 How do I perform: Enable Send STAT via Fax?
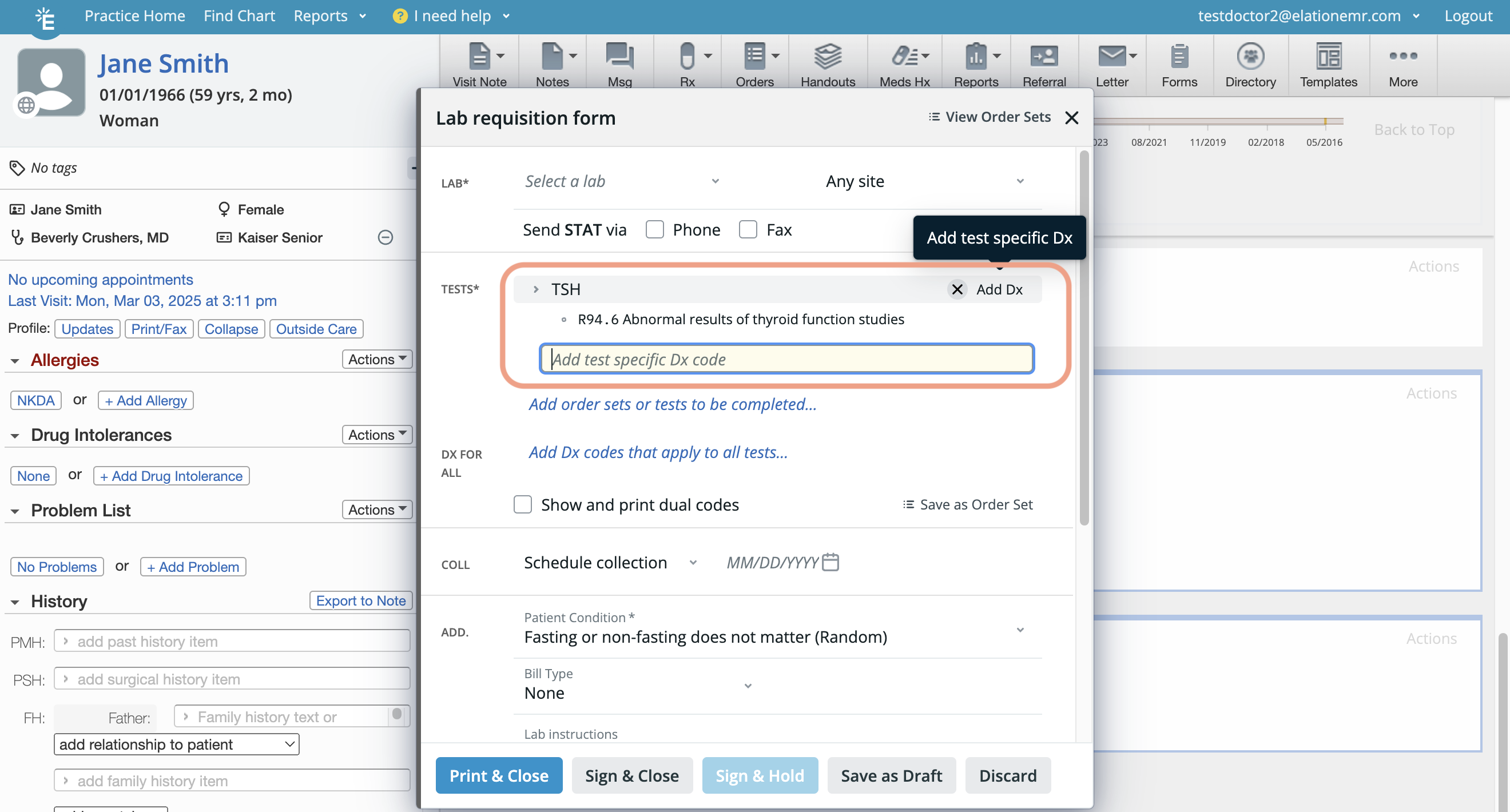[748, 229]
